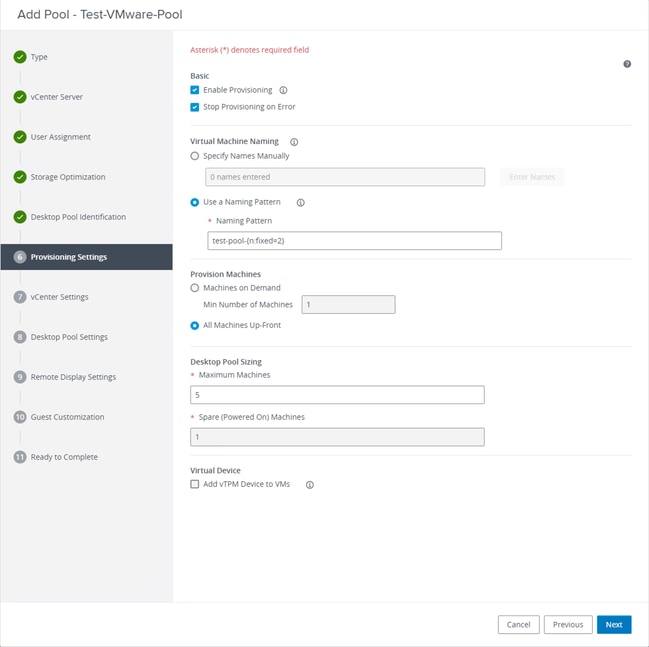Choose Machines on Demand radio option
Screen dimensions: 649x647
point(195,288)
